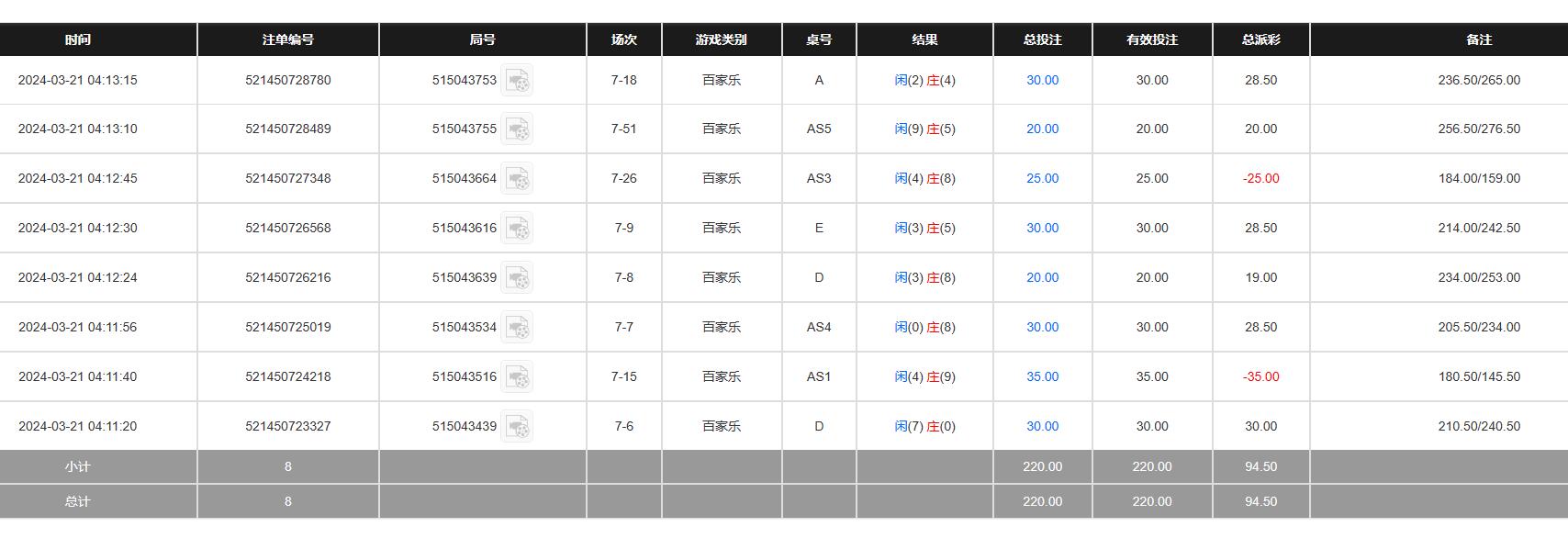Screen dimensions: 1568x538
Task: Select the 注单编号 column header
Action: tap(288, 40)
